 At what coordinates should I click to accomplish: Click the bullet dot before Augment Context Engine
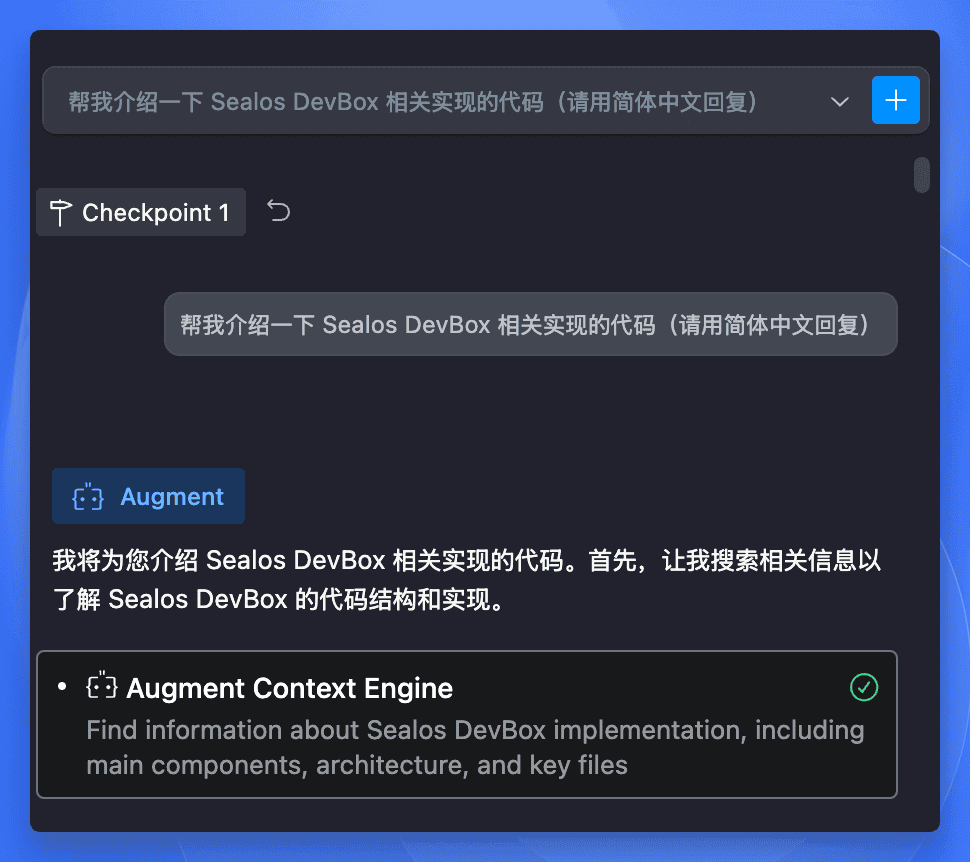62,686
